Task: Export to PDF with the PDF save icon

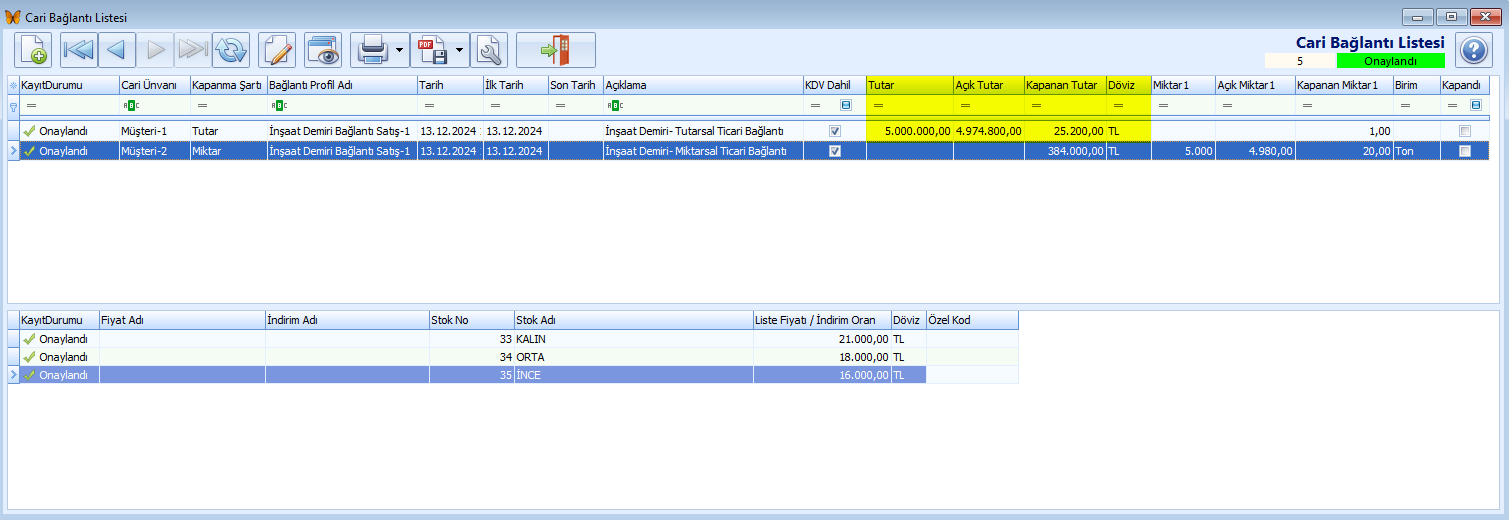Action: (432, 49)
